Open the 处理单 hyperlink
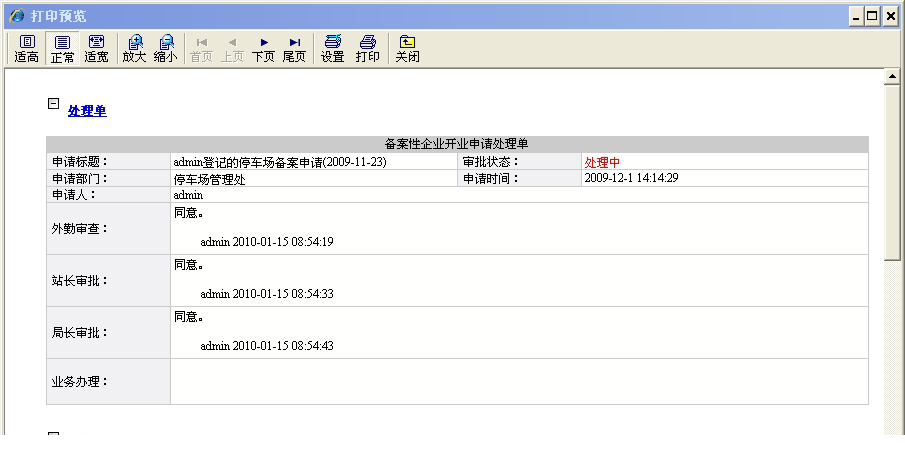The height and width of the screenshot is (452, 905). point(87,111)
